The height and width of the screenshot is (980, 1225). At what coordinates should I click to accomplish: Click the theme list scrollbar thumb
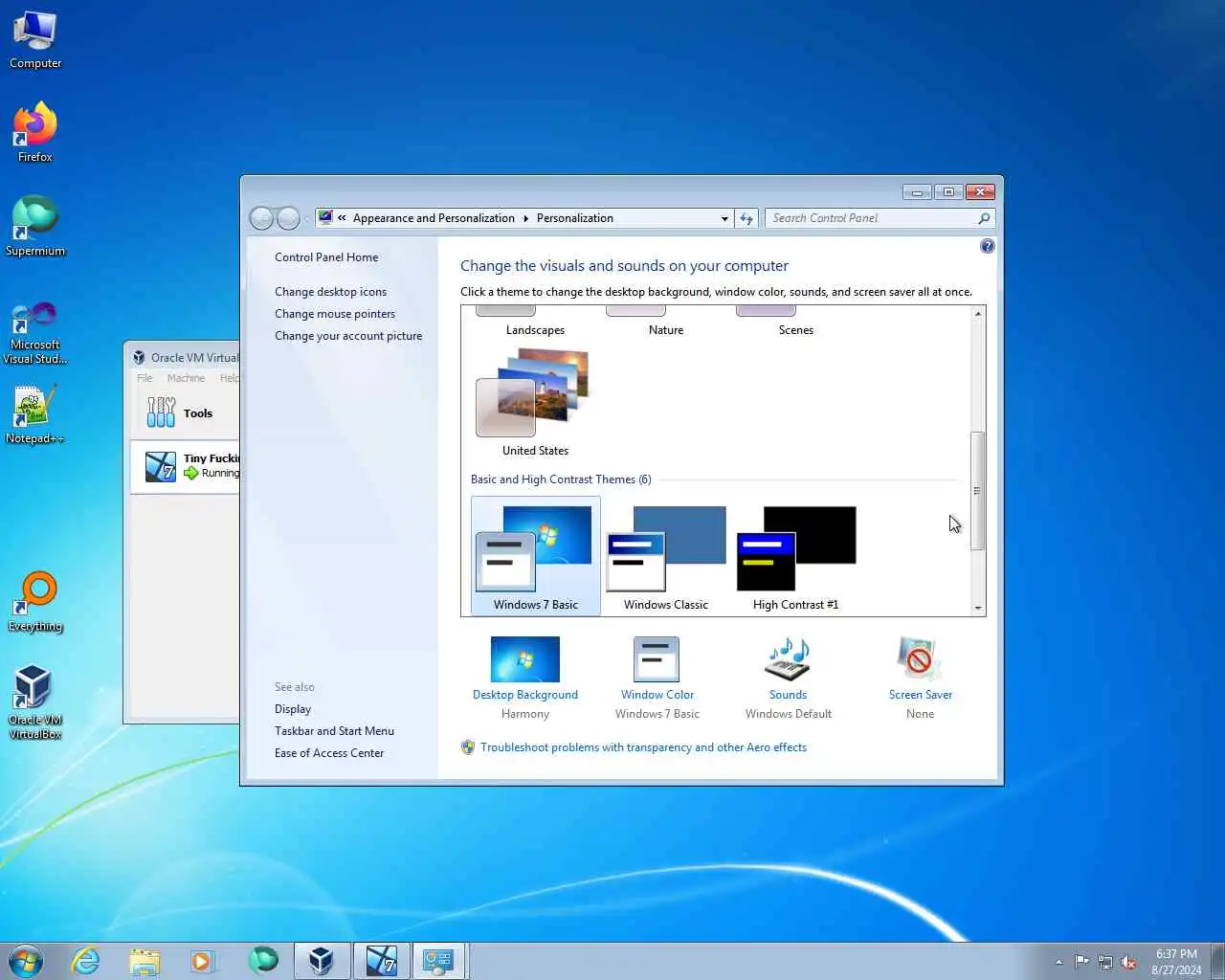[x=977, y=491]
